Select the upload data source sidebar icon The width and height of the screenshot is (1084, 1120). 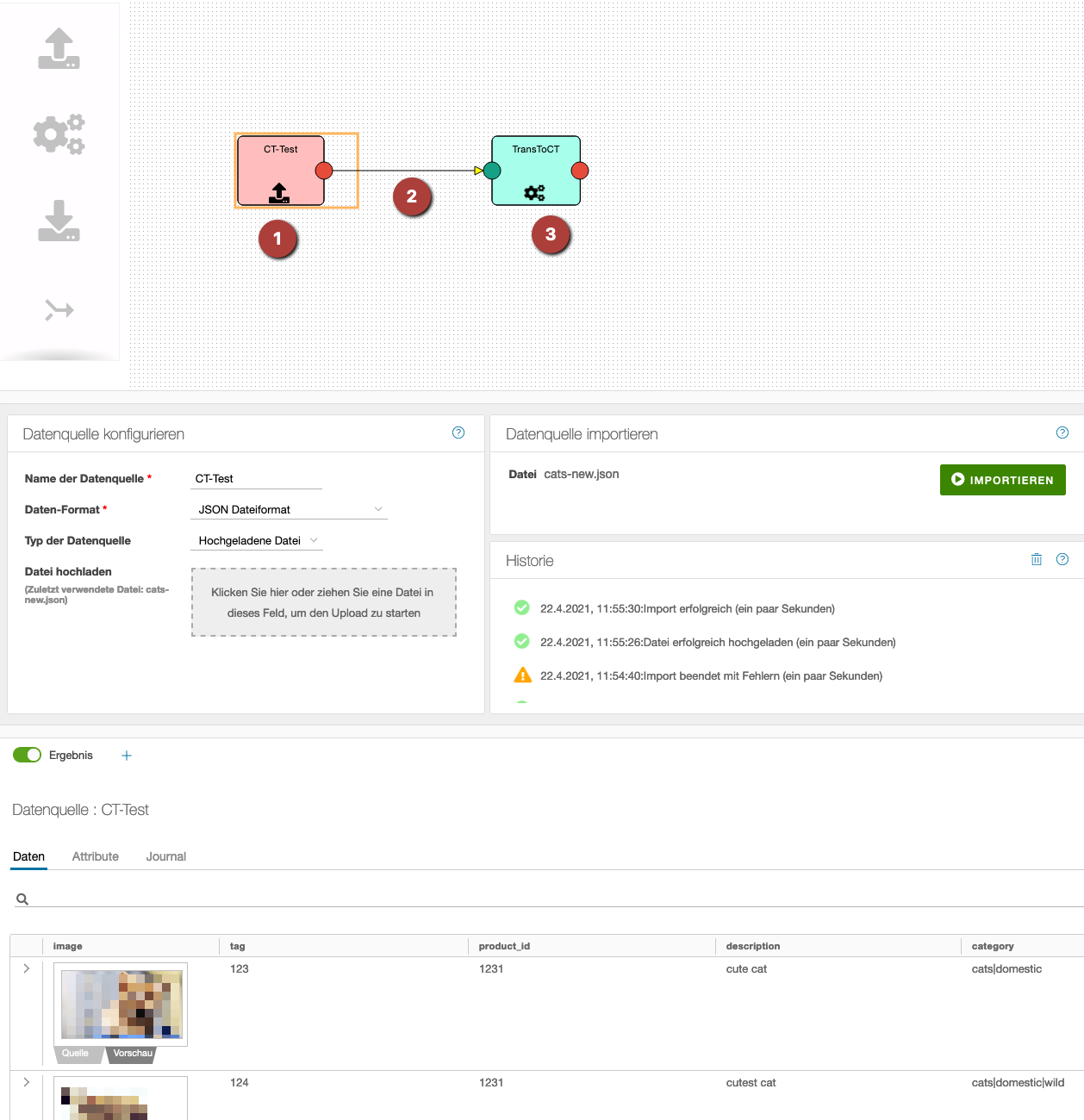[59, 49]
